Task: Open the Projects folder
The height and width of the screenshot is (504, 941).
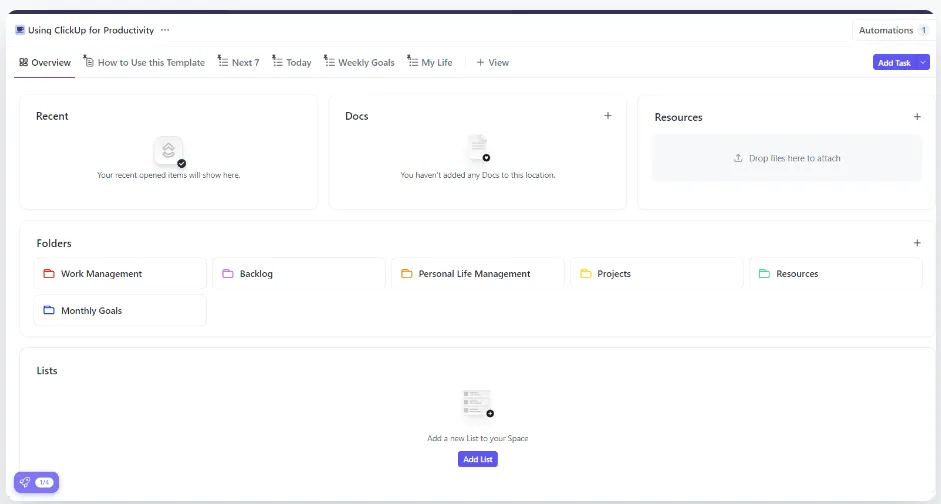Action: [x=657, y=274]
